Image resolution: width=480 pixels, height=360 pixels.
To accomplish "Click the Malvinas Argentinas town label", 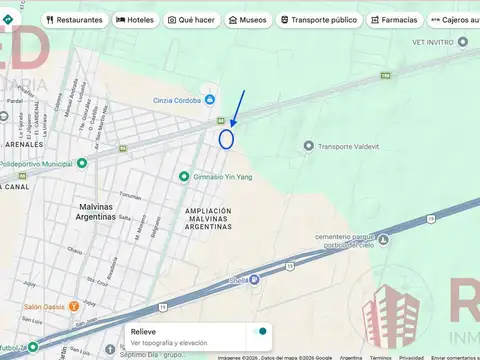I will coord(96,212).
